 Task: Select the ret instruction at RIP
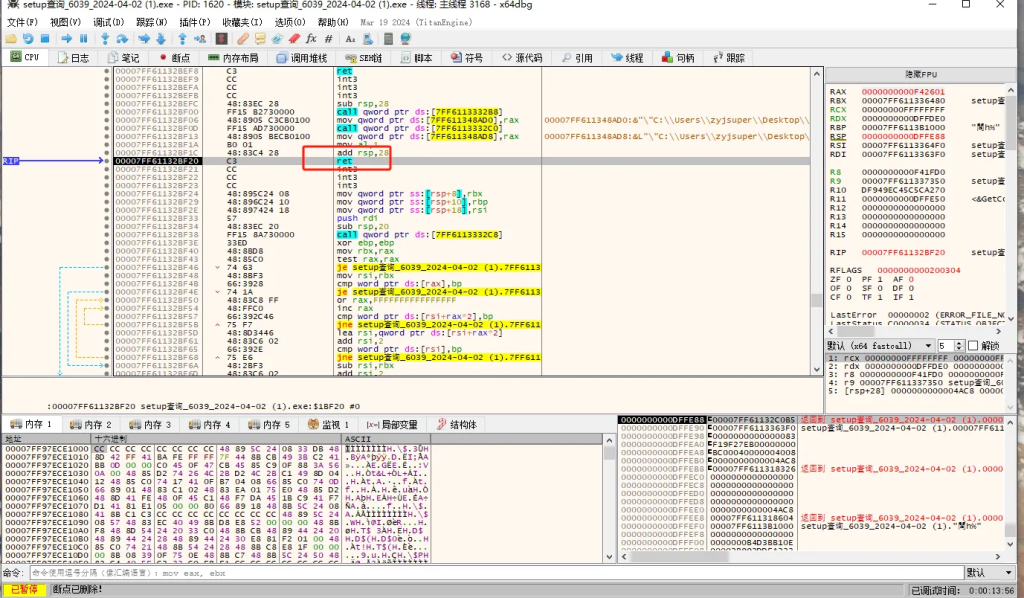pos(345,160)
